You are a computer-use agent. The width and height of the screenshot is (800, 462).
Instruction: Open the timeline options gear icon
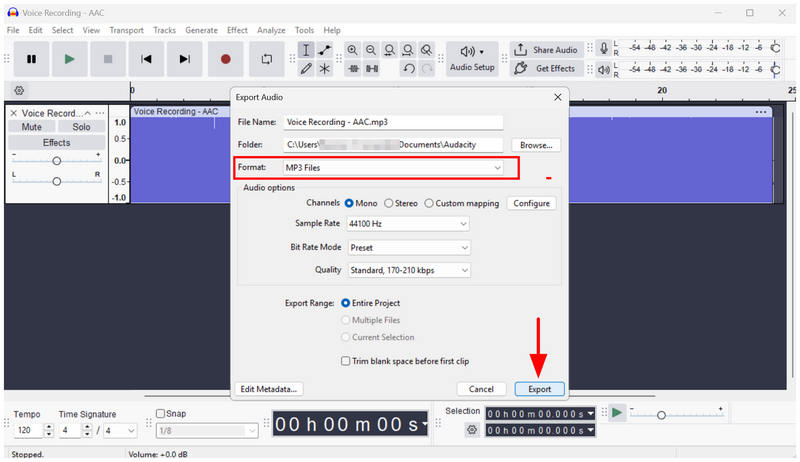coord(19,91)
